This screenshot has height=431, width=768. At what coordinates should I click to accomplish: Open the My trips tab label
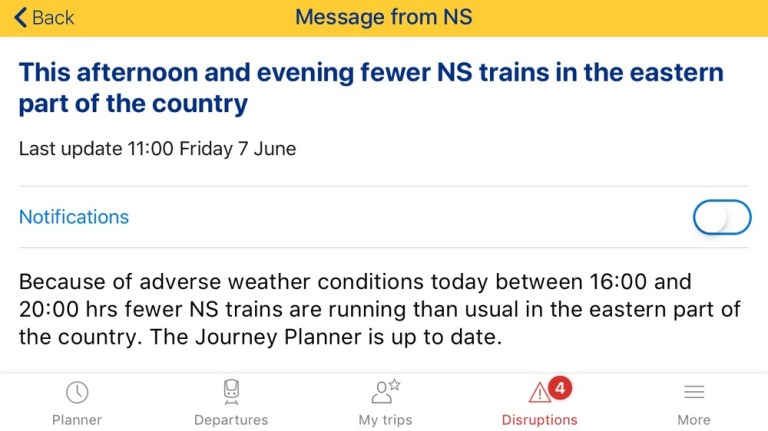[x=385, y=420]
